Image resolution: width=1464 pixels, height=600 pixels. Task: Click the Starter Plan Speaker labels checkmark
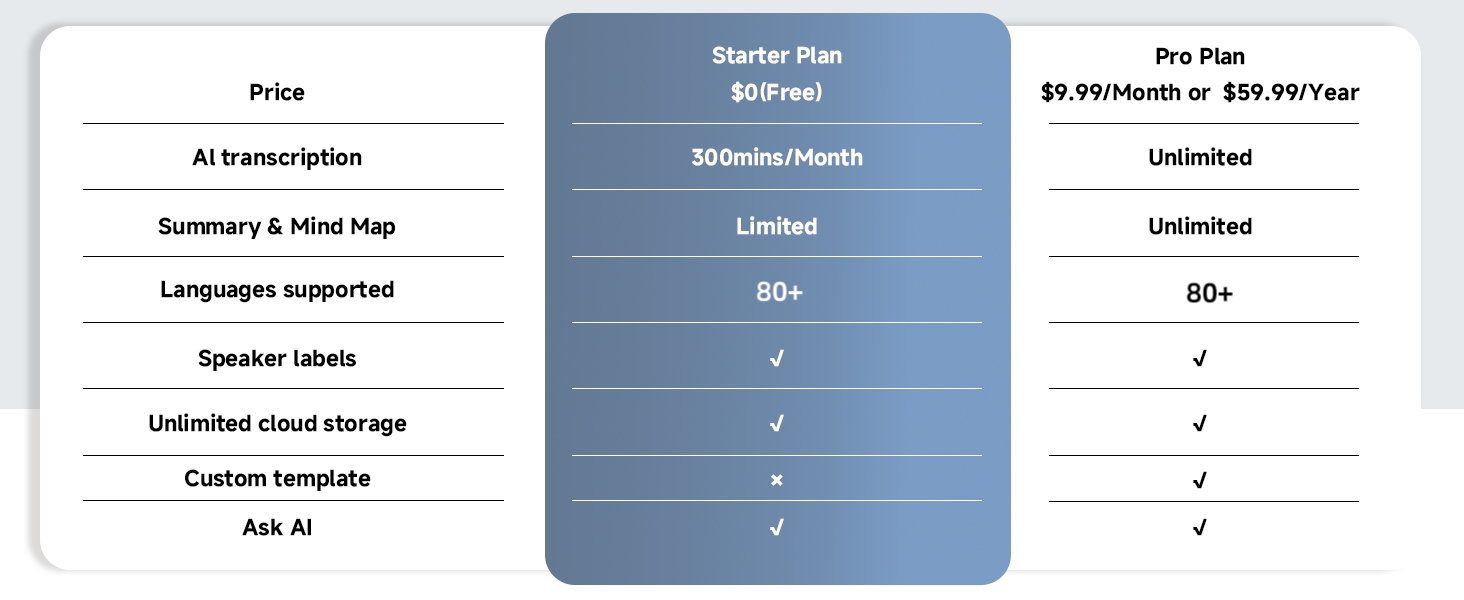777,358
